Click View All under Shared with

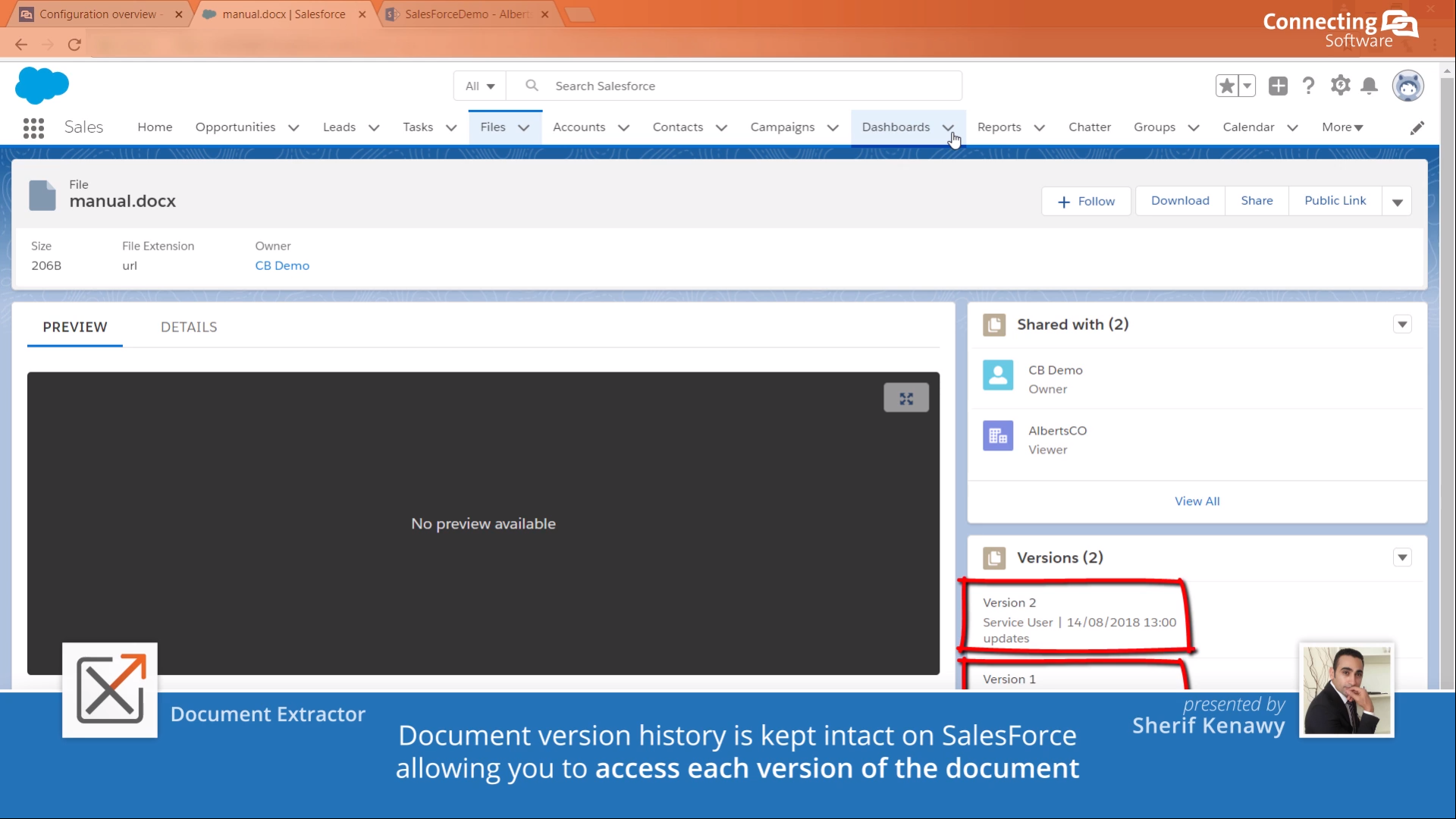1197,500
